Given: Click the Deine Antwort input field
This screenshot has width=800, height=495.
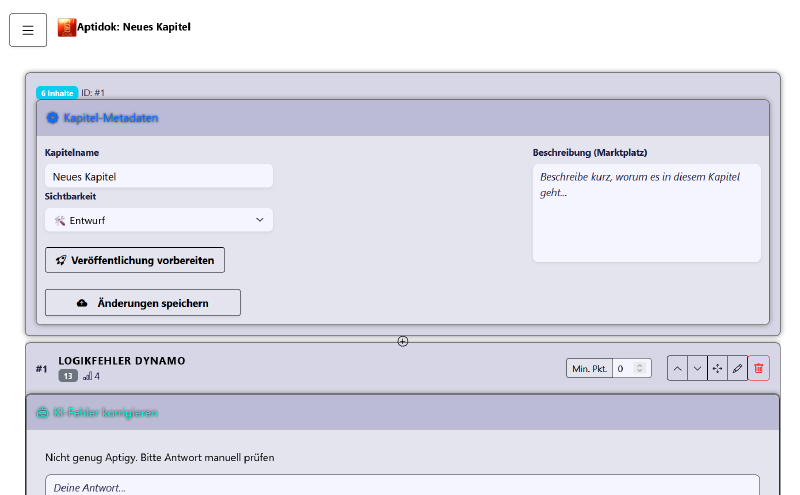Looking at the screenshot, I should (x=403, y=486).
